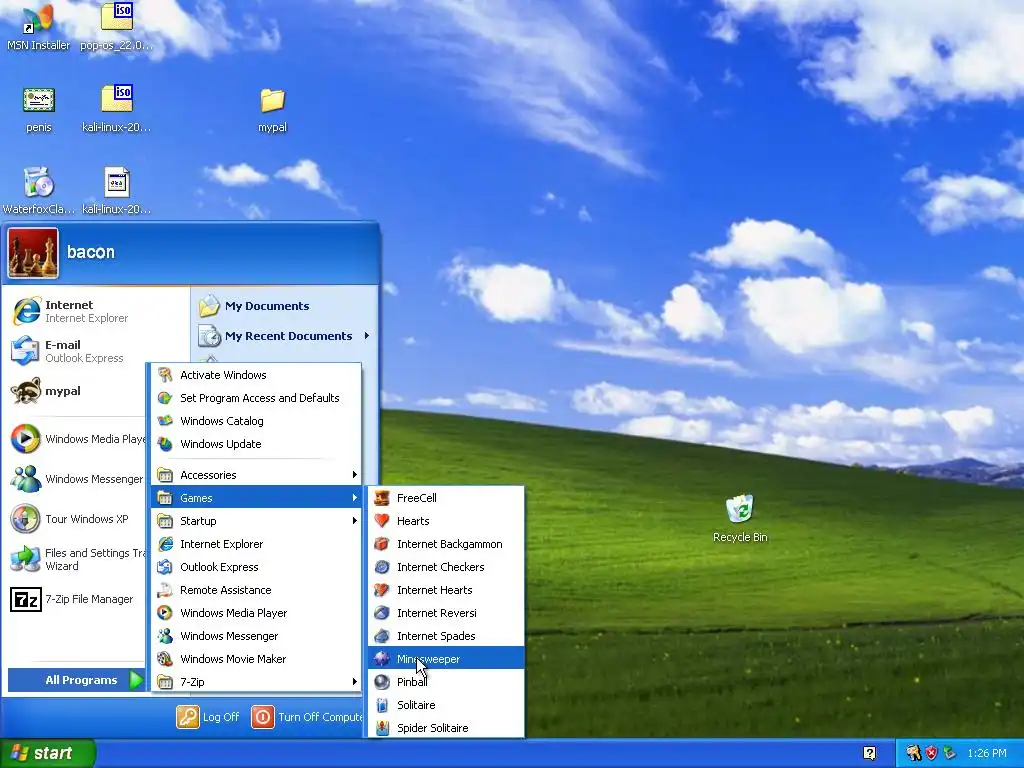Select Set Program Access and Defaults

tap(256, 398)
